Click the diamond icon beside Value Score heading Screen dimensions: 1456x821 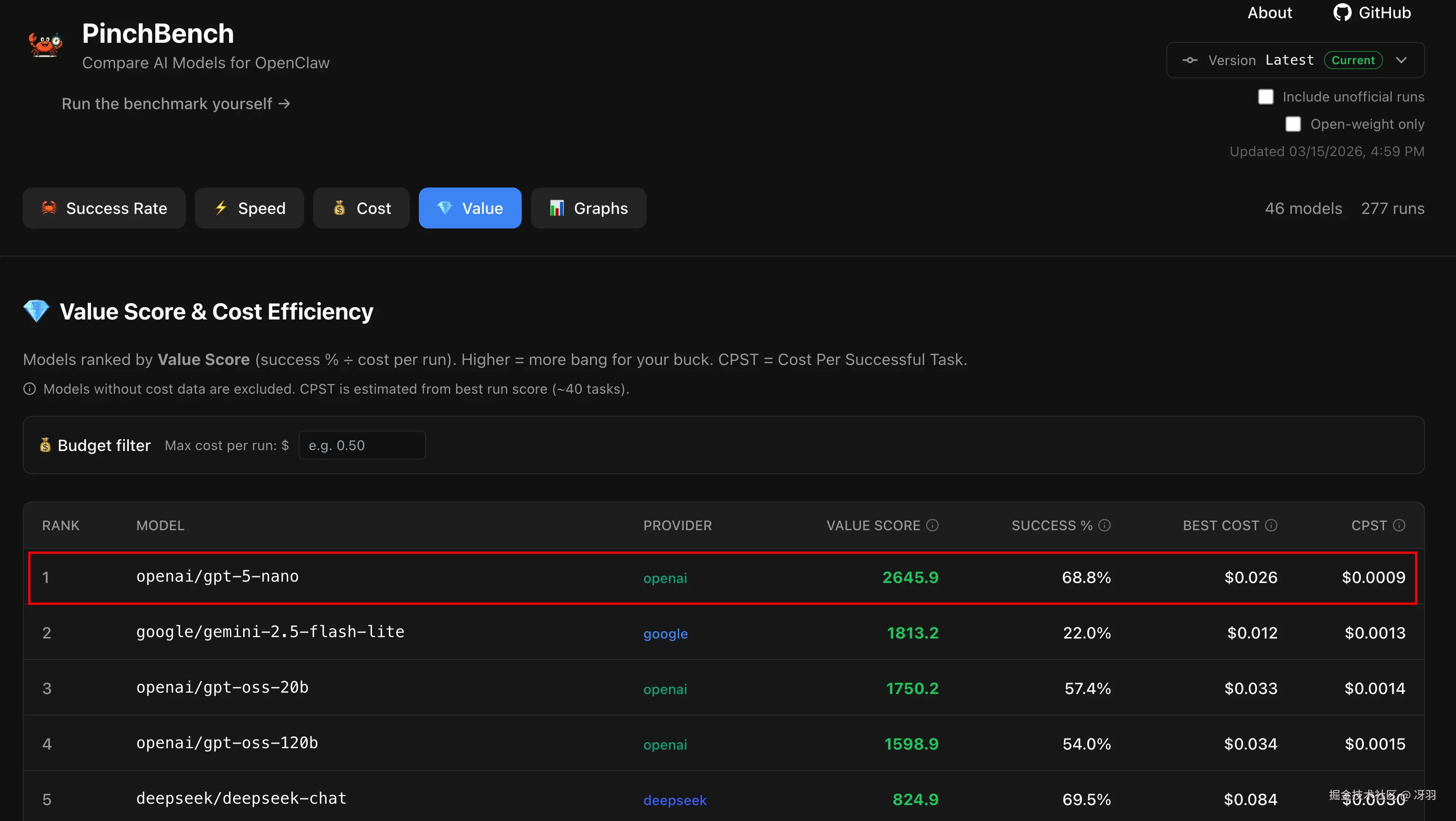(x=37, y=311)
